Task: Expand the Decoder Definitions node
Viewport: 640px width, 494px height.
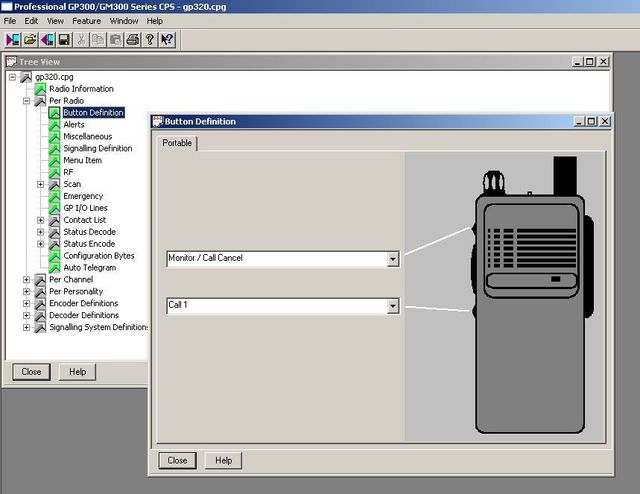Action: click(27, 315)
